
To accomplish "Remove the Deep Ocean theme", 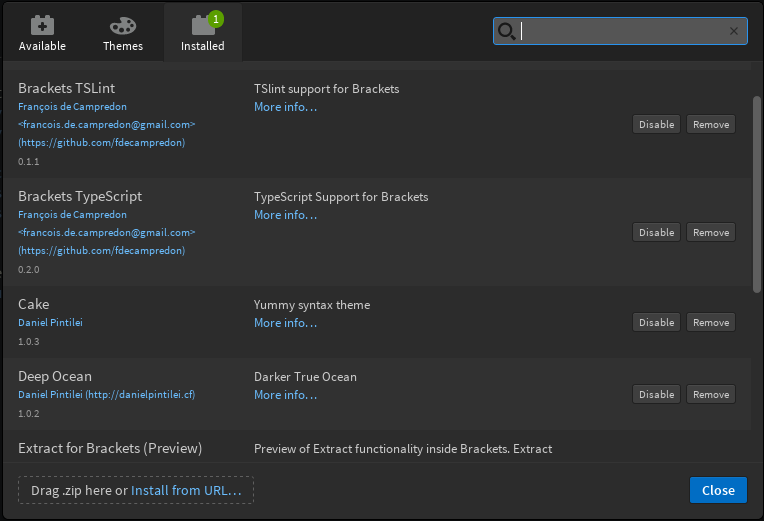I will pyautogui.click(x=711, y=394).
